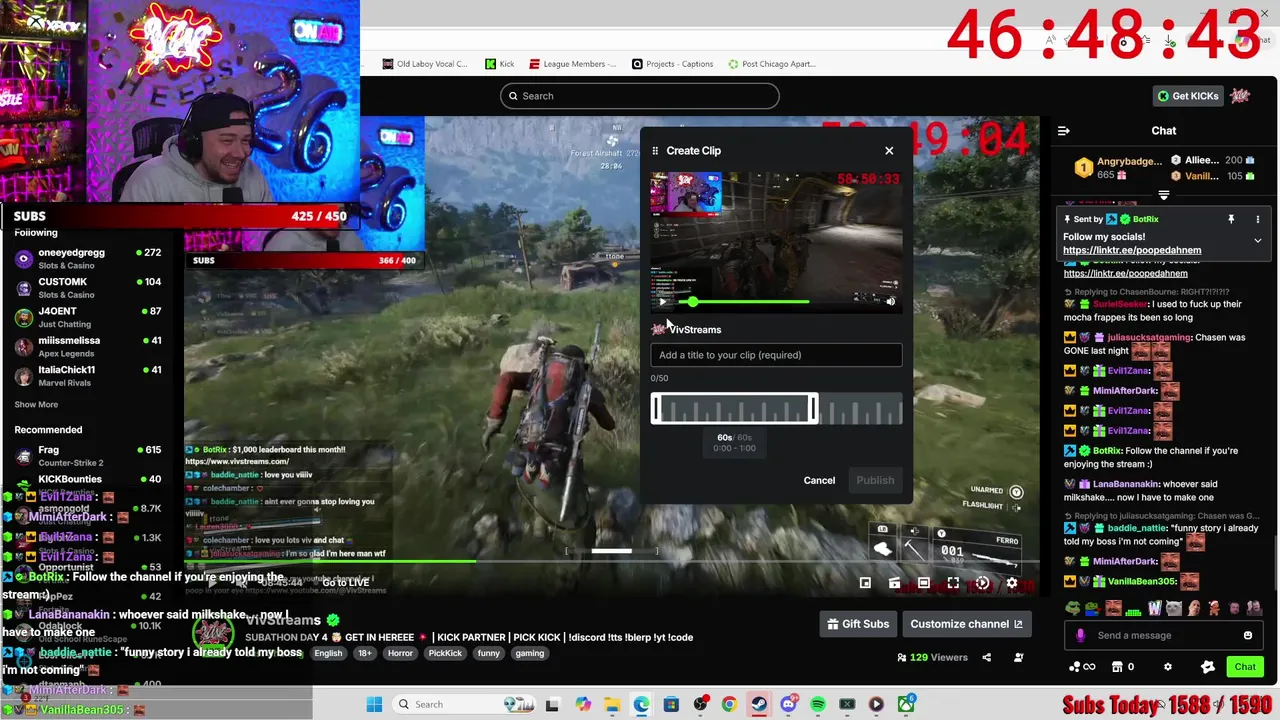Open pinned message more options menu

click(1258, 219)
